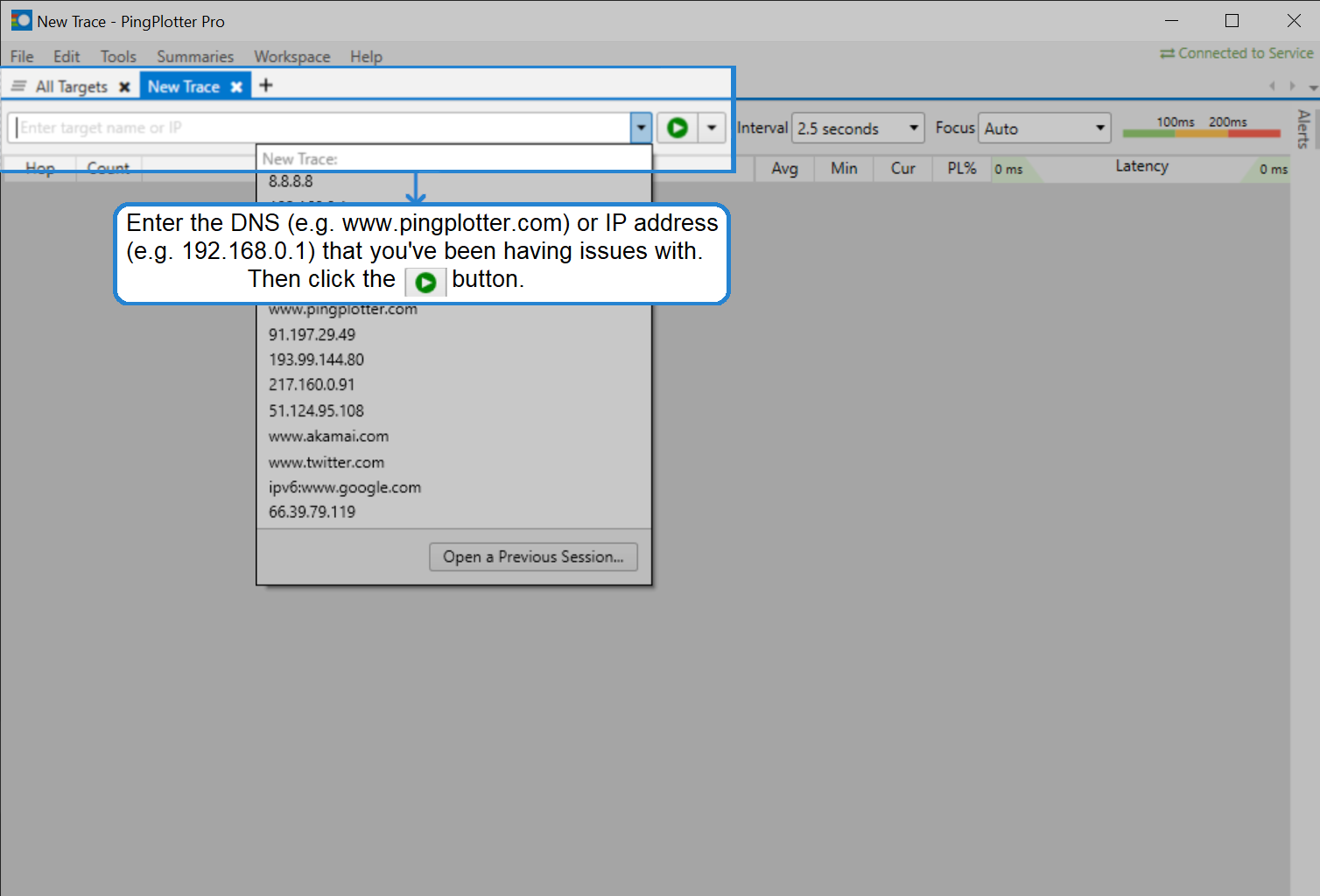Choose ipv6:www.google.com from target history
This screenshot has height=896, width=1320.
click(345, 487)
